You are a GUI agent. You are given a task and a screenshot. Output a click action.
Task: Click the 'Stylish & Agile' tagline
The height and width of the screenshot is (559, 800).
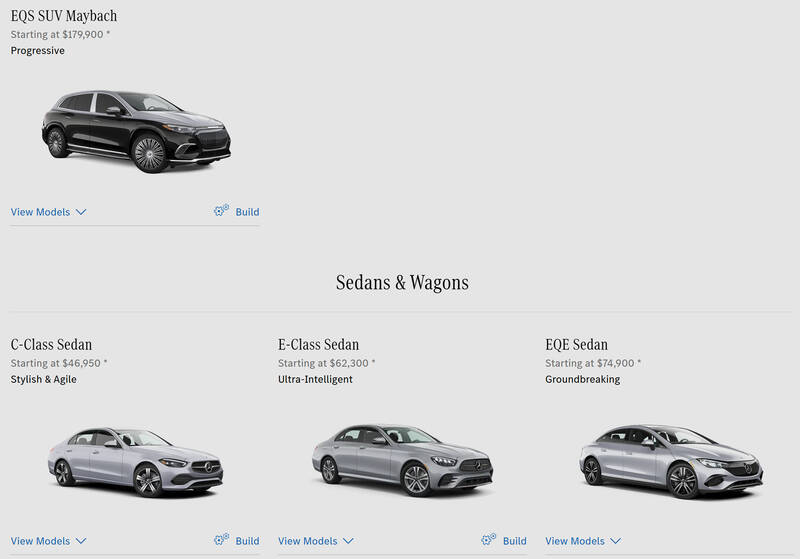click(x=43, y=379)
